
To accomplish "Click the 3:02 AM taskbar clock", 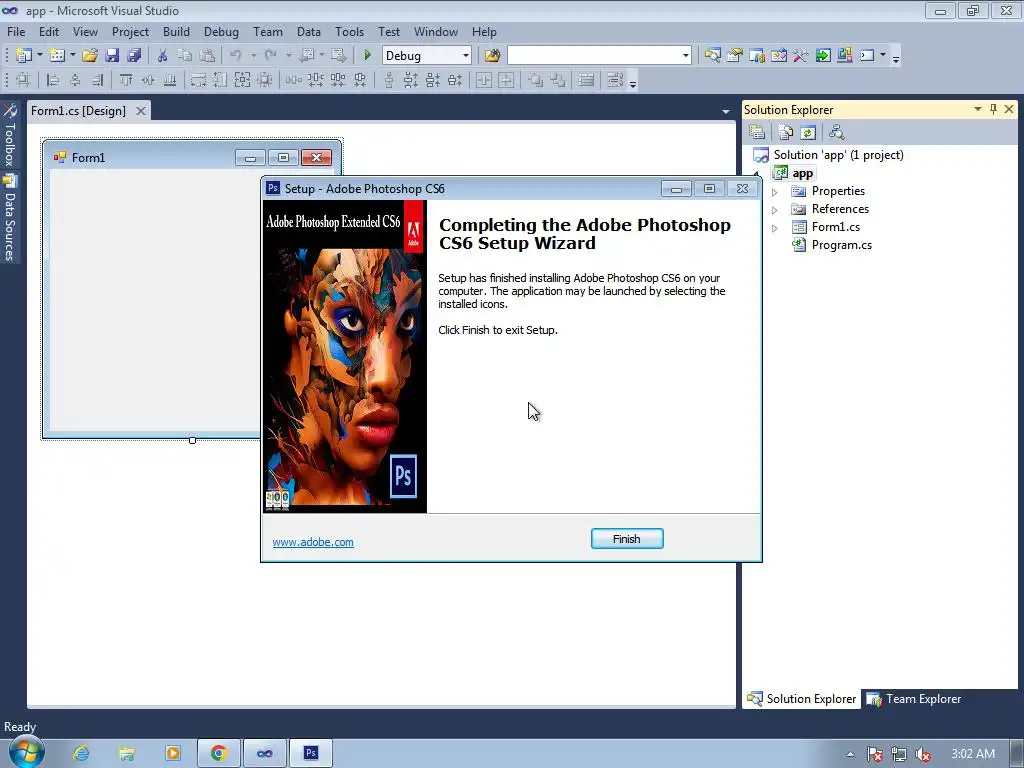I will coord(973,754).
